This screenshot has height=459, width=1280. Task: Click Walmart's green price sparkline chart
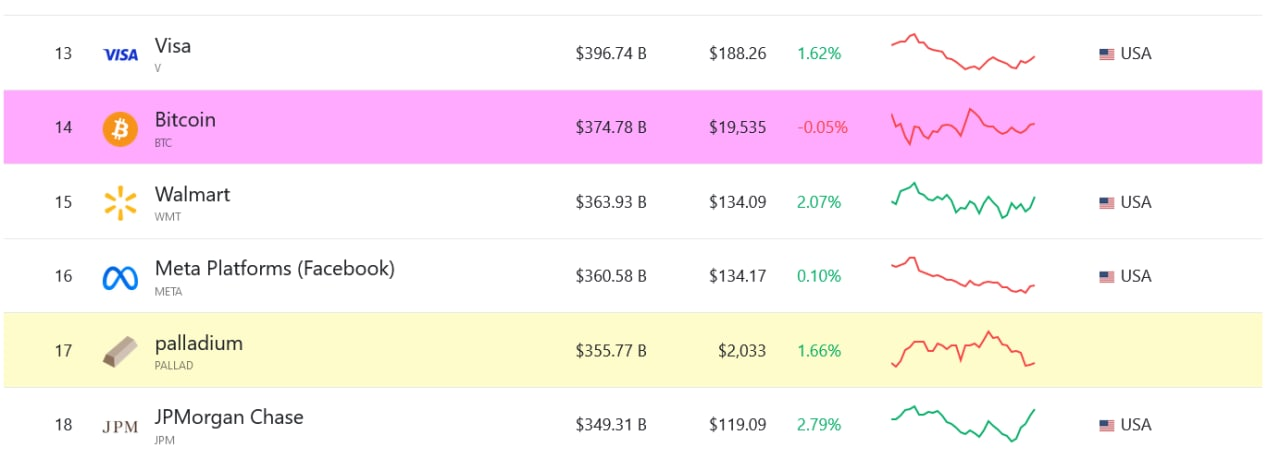click(963, 200)
